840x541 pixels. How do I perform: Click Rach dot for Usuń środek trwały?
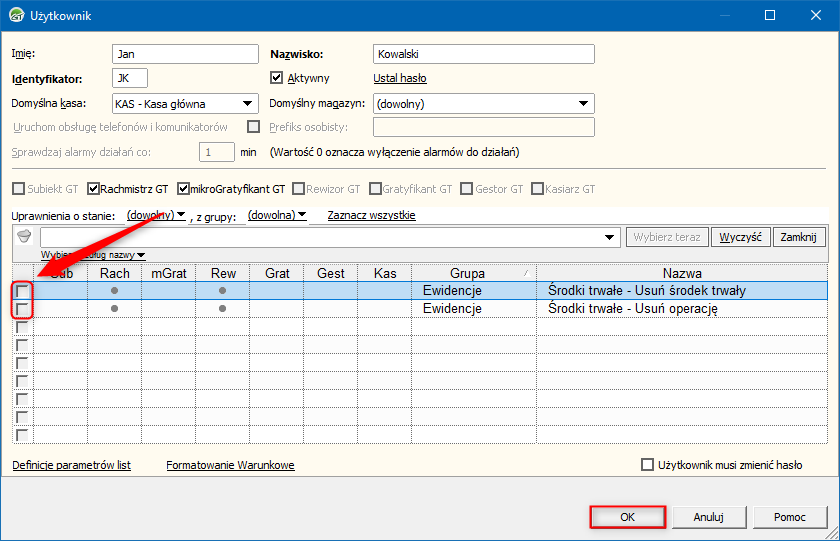click(x=115, y=291)
